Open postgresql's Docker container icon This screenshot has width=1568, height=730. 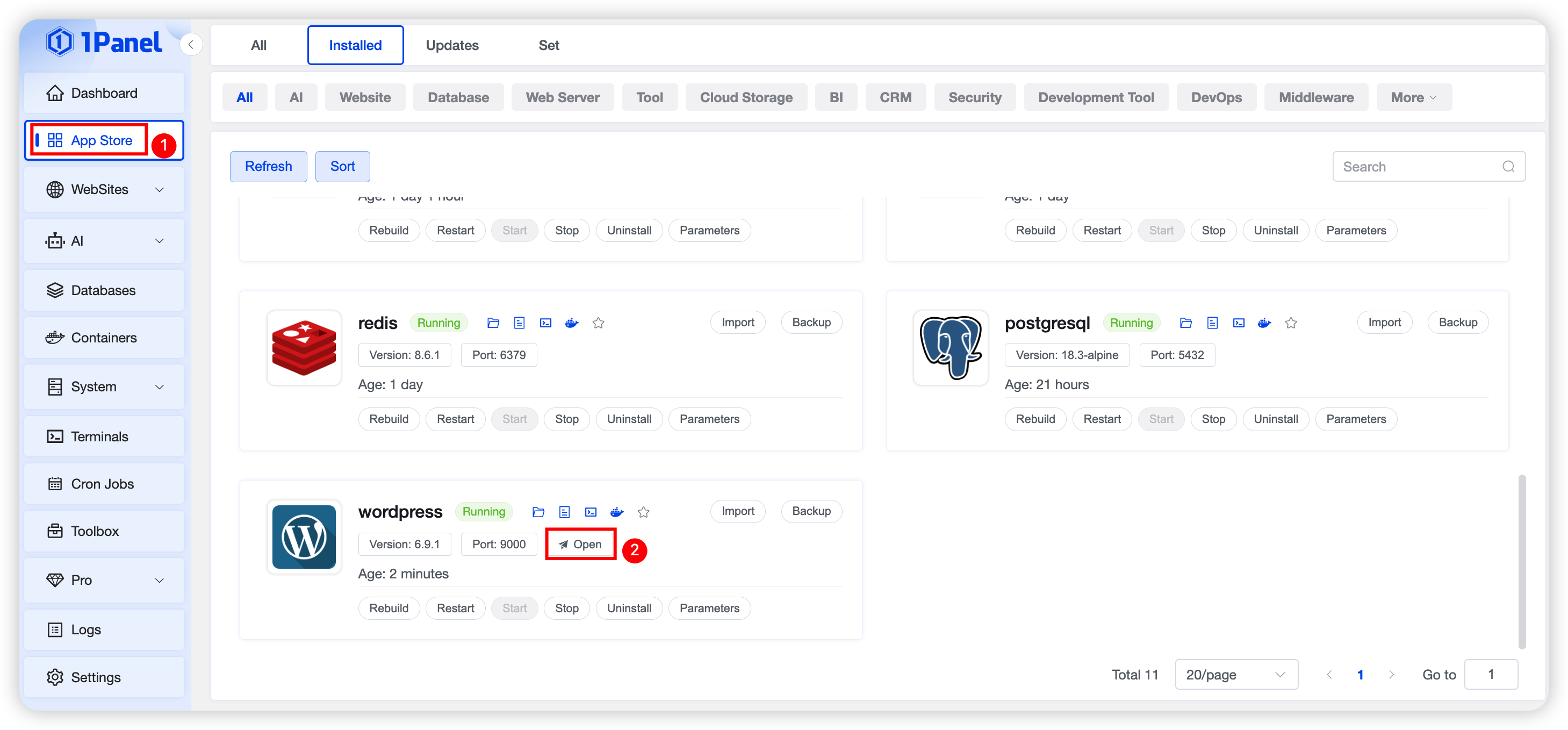(1264, 323)
